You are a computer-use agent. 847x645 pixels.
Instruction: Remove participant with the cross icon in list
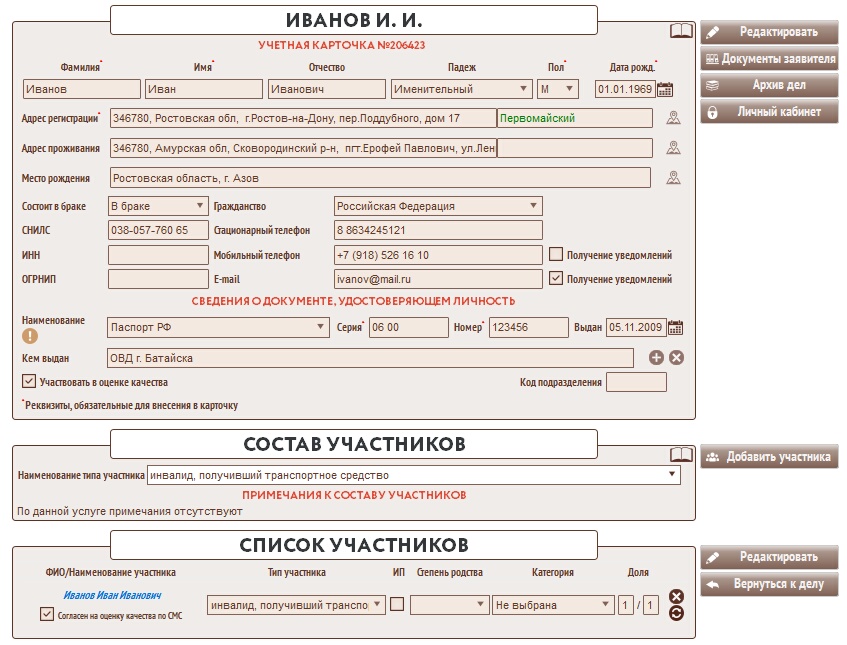click(676, 596)
